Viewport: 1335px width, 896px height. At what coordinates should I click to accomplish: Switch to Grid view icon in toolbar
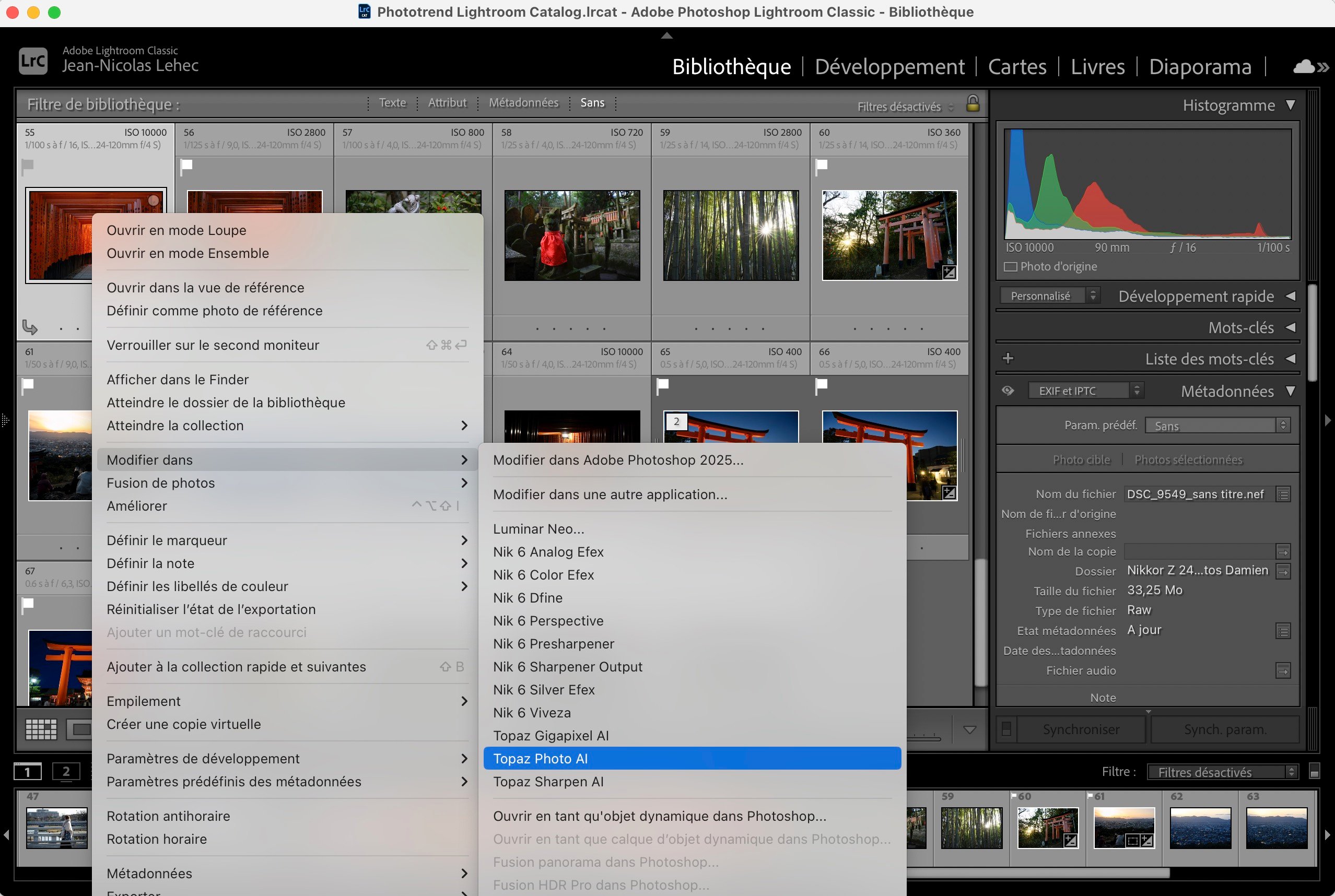pyautogui.click(x=41, y=728)
